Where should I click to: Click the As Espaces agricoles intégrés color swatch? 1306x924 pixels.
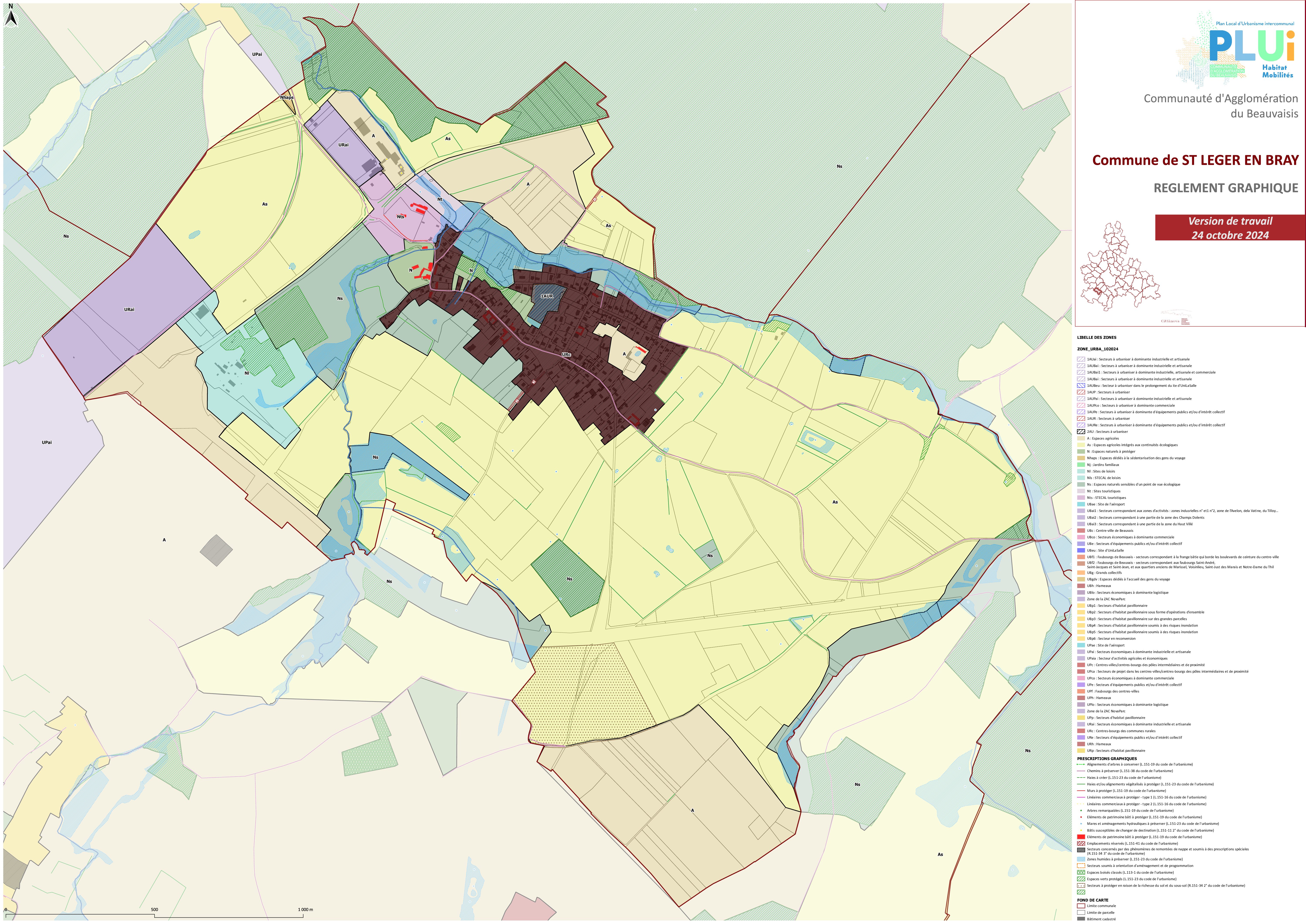[1081, 445]
